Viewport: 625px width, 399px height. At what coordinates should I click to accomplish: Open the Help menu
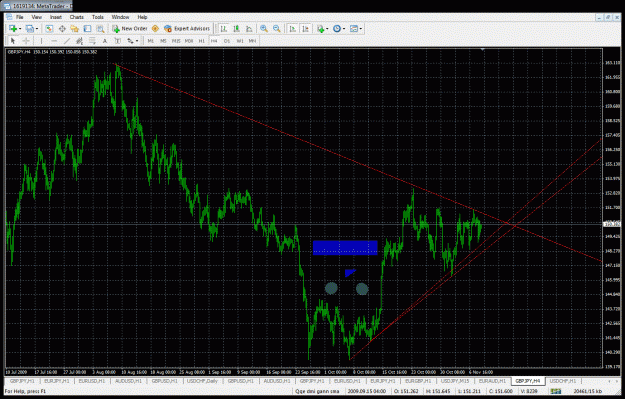(x=142, y=17)
